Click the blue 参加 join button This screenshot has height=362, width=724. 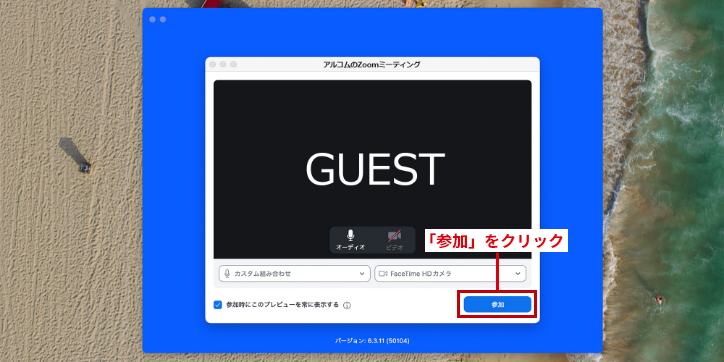click(497, 304)
